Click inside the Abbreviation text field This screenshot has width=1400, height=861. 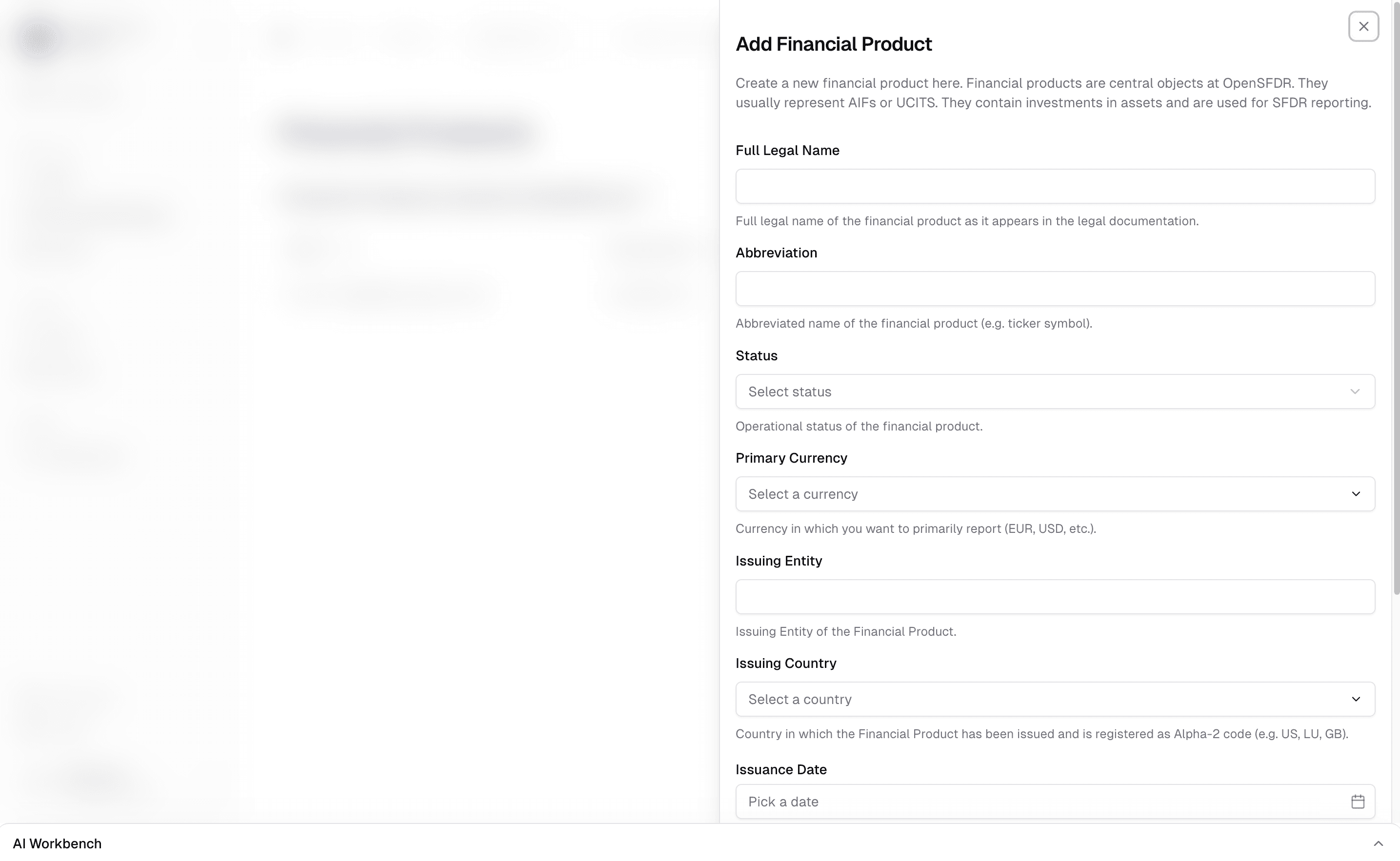tap(1055, 289)
